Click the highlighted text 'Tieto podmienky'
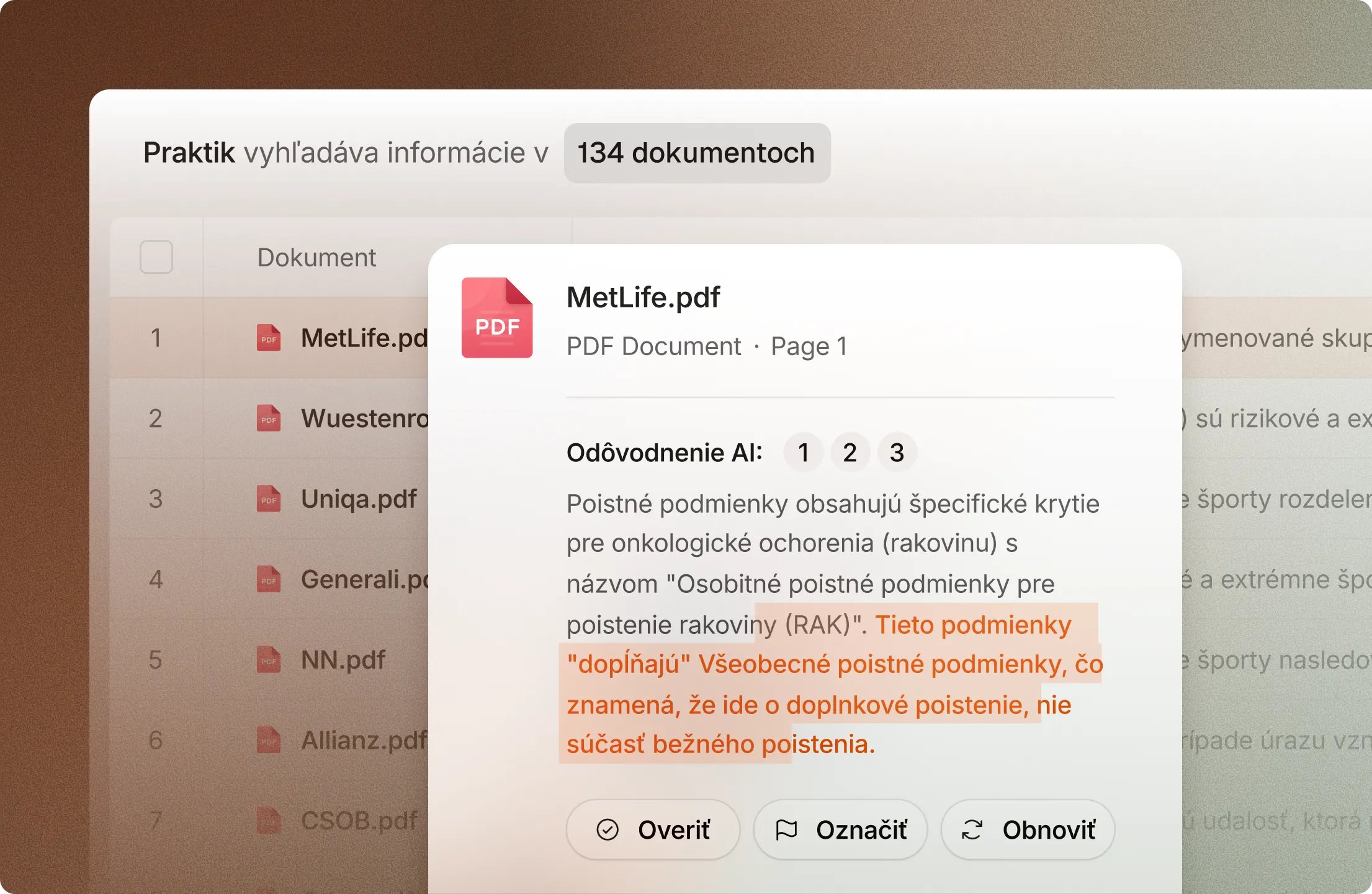This screenshot has height=894, width=1372. 973,625
